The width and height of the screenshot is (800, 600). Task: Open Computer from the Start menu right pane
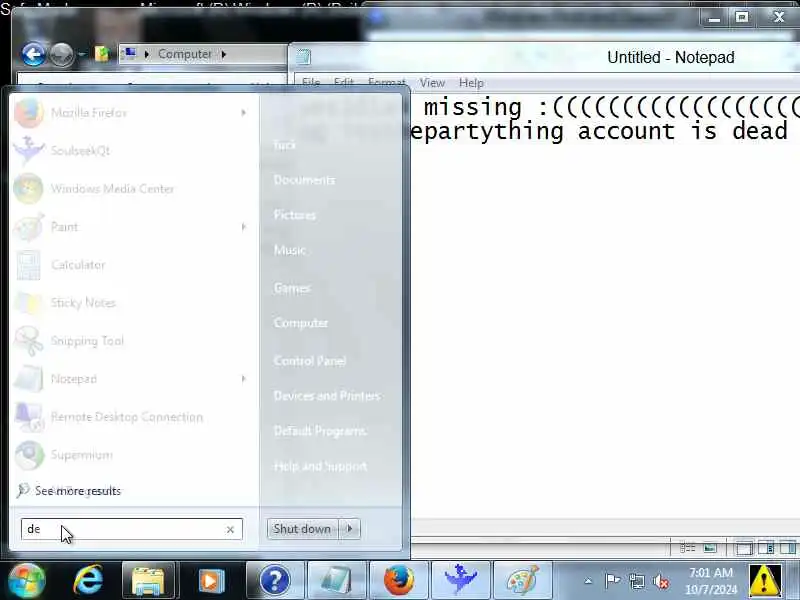pos(301,323)
